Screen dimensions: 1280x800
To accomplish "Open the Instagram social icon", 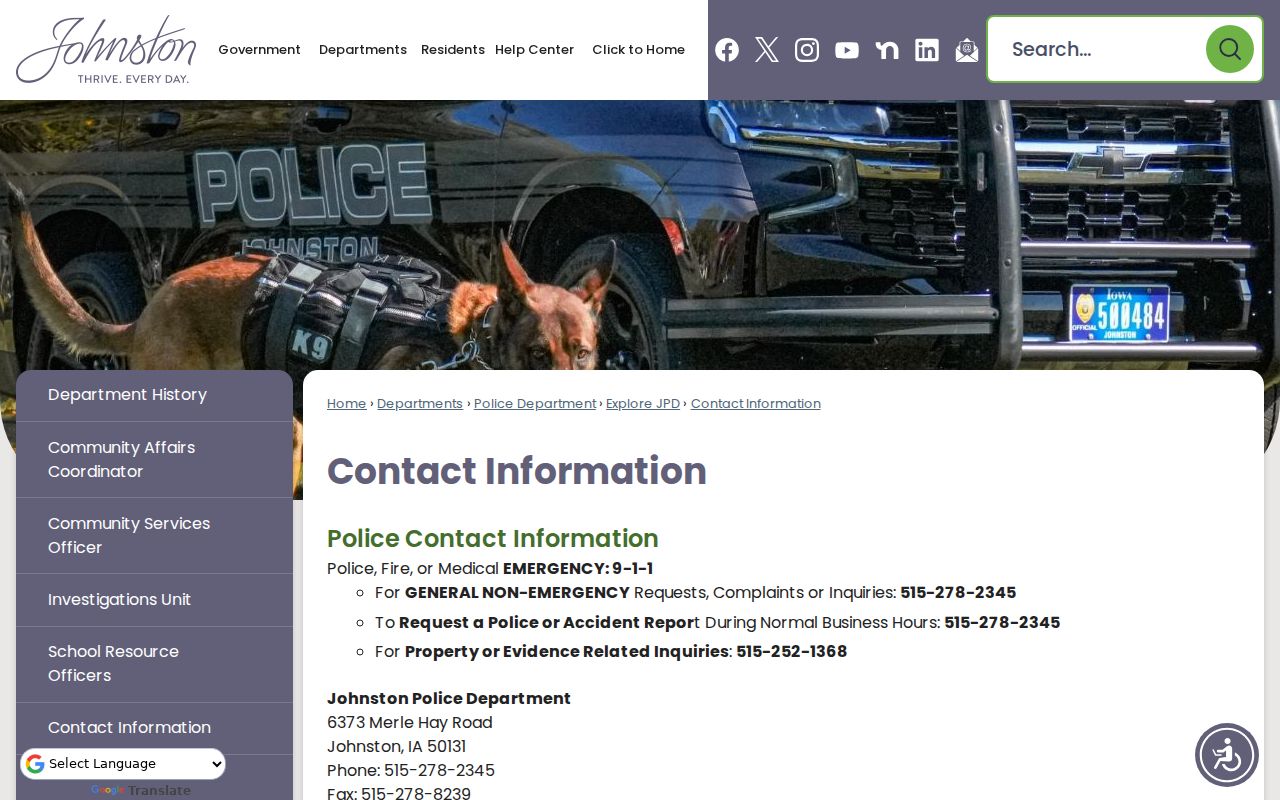I will pyautogui.click(x=807, y=50).
